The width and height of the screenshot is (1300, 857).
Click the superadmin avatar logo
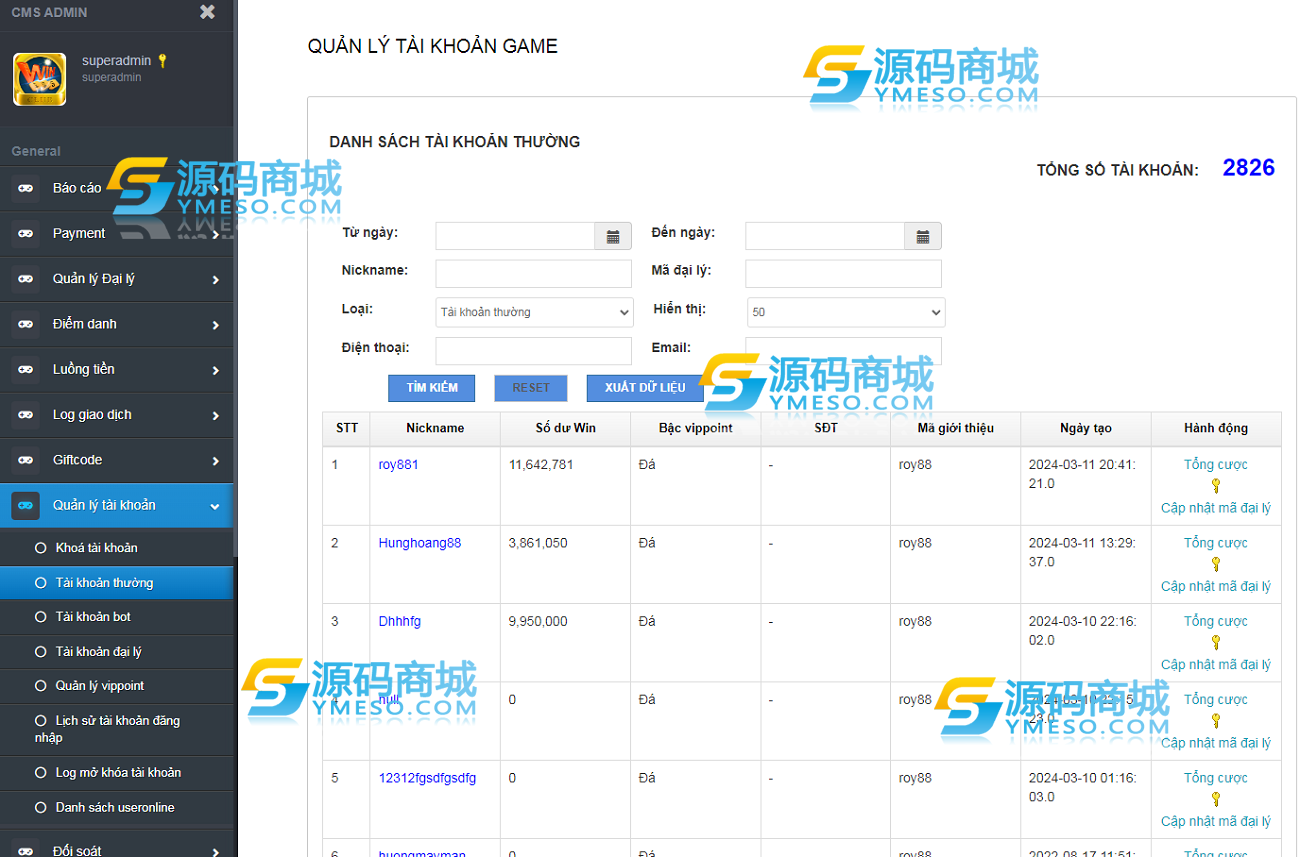point(39,79)
